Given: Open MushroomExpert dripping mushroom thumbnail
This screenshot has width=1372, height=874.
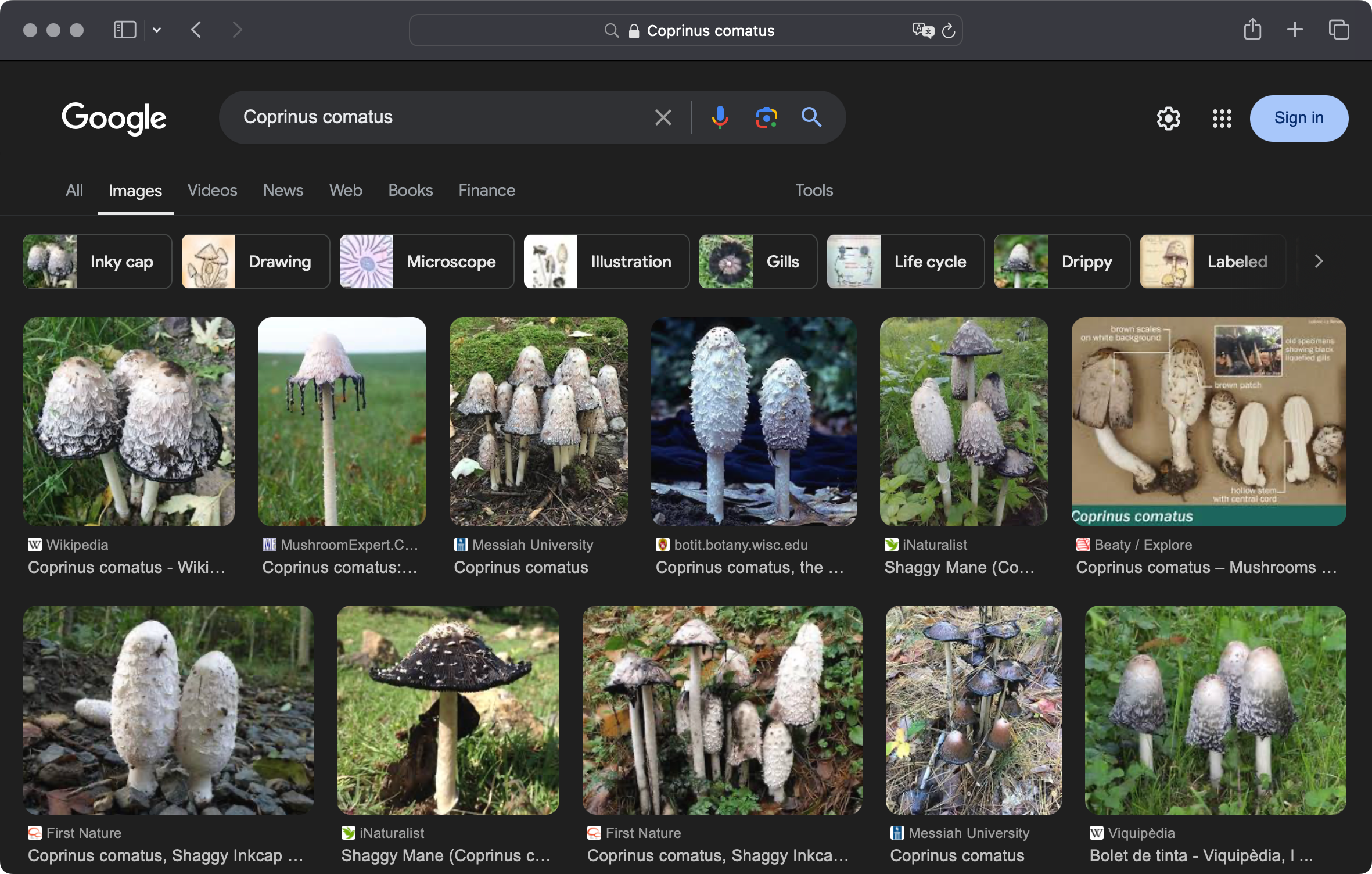Looking at the screenshot, I should pyautogui.click(x=342, y=421).
